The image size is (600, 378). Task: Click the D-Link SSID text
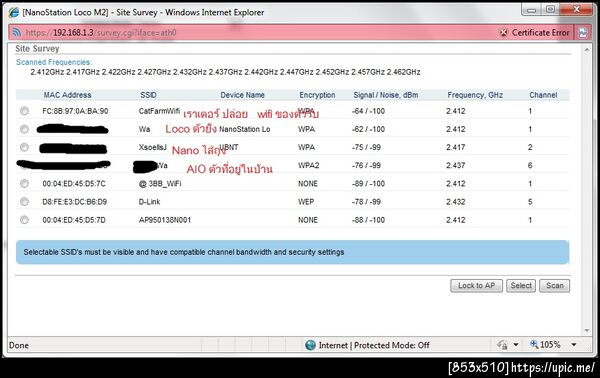(150, 202)
